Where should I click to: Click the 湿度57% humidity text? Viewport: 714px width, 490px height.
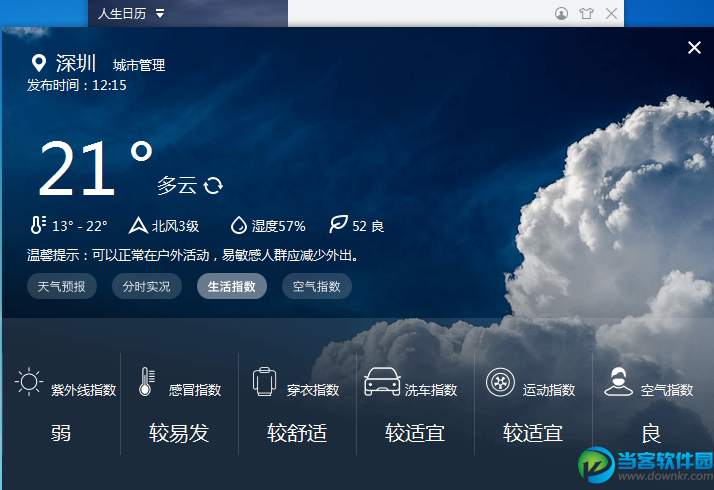278,226
